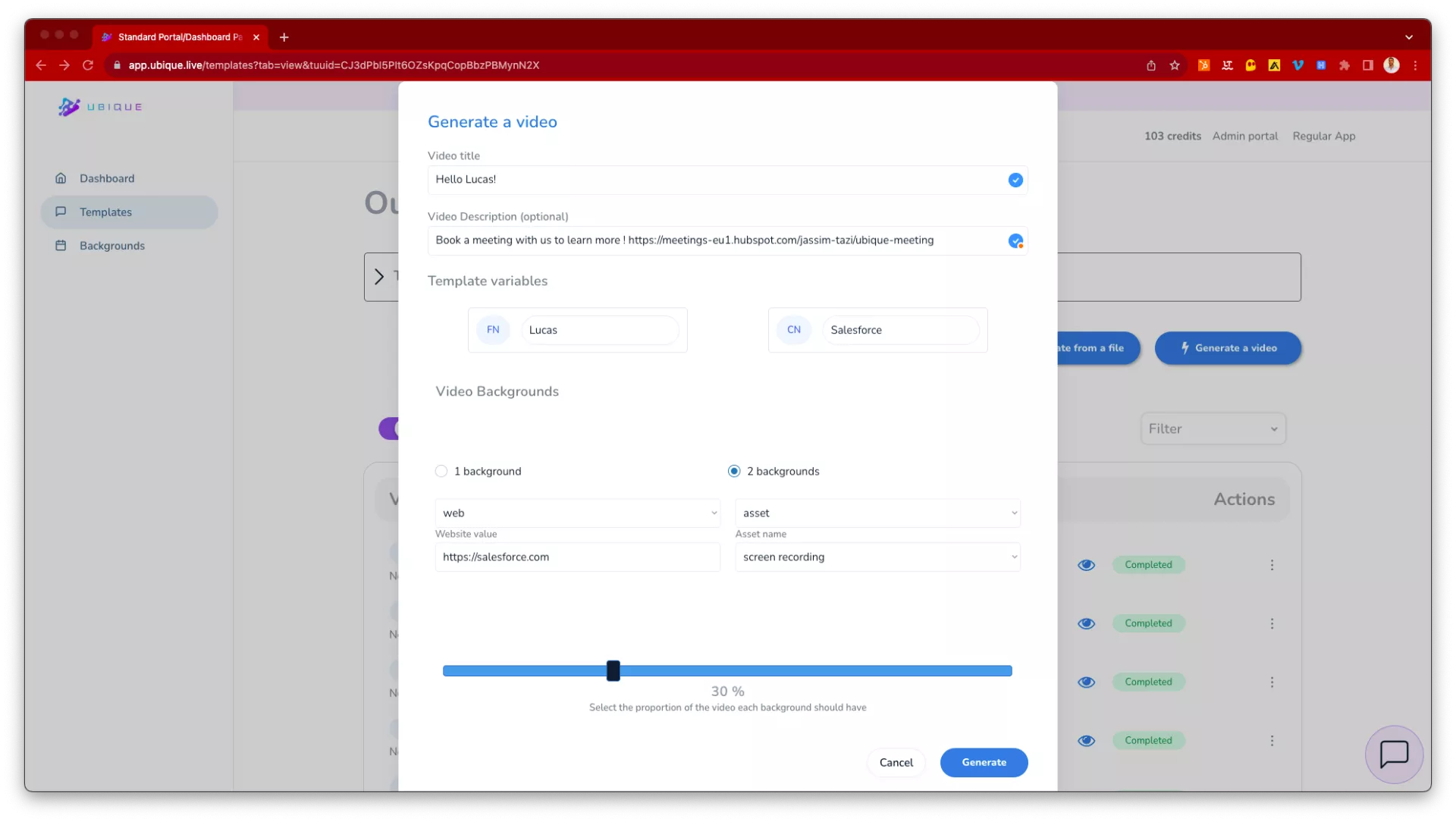This screenshot has width=1456, height=822.
Task: Select the 2 backgrounds radio option
Action: [x=734, y=471]
